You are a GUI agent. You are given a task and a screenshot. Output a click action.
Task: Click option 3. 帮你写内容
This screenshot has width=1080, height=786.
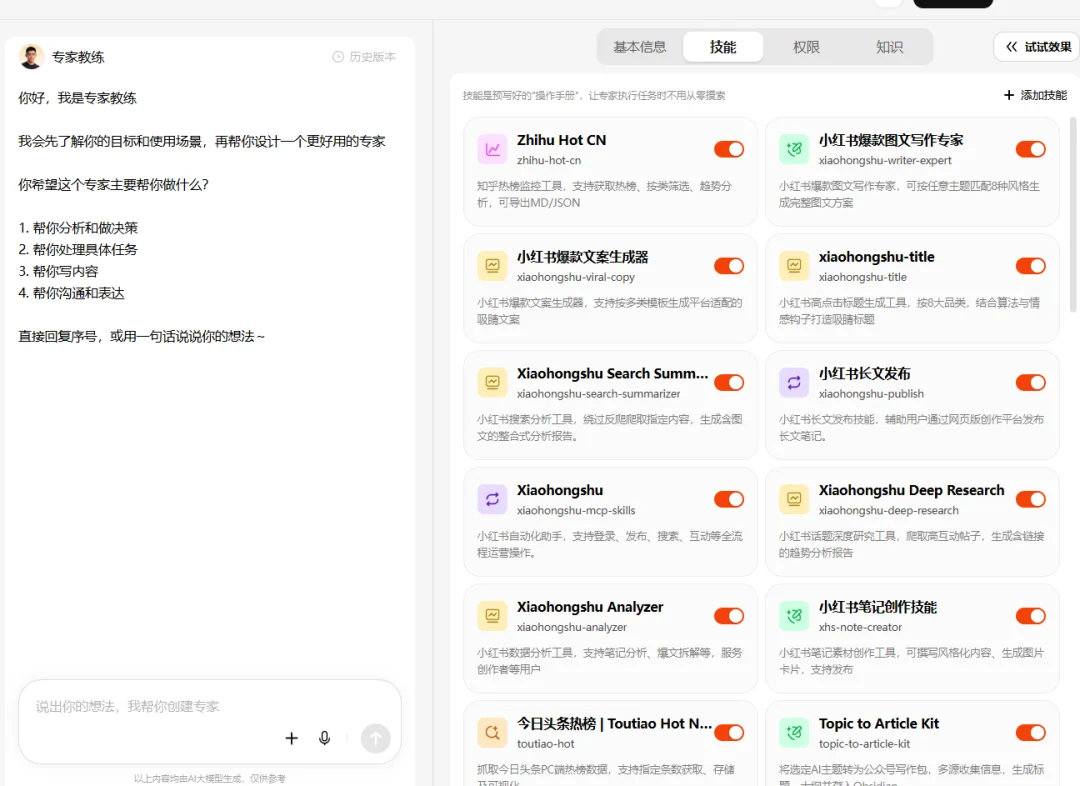click(x=59, y=271)
